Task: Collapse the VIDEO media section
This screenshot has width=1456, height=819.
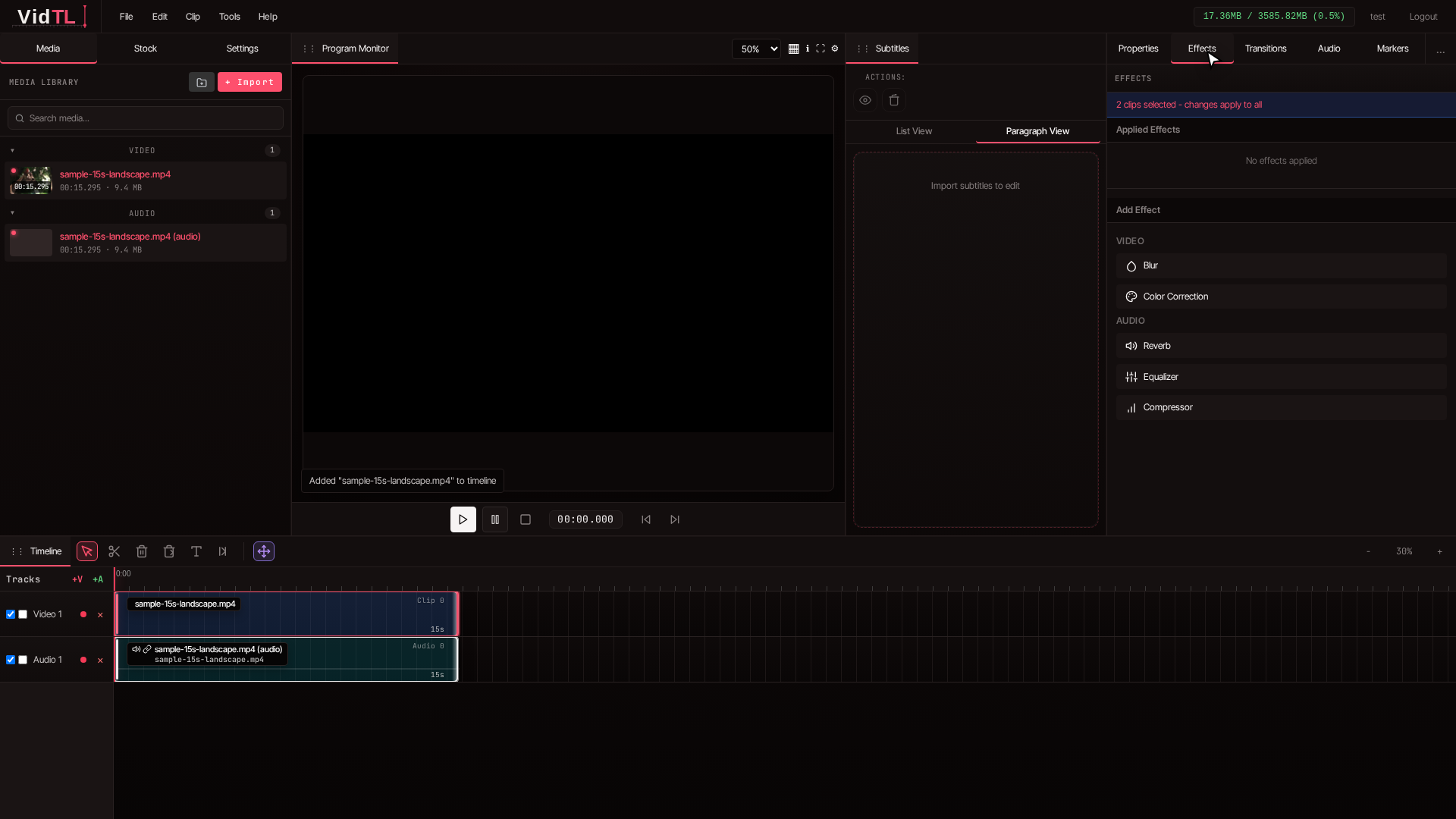Action: point(13,150)
